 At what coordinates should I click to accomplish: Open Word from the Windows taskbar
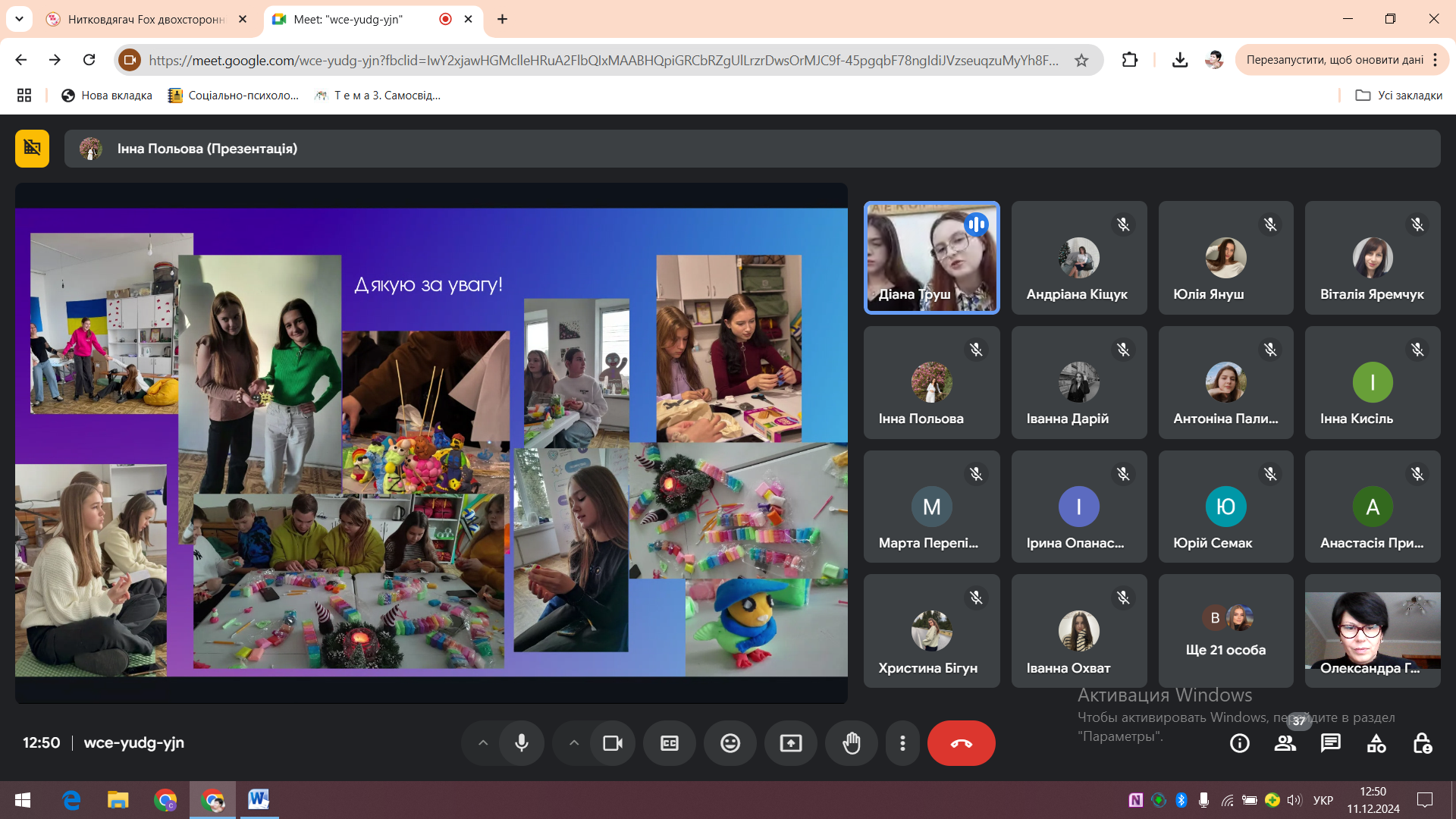click(x=259, y=799)
